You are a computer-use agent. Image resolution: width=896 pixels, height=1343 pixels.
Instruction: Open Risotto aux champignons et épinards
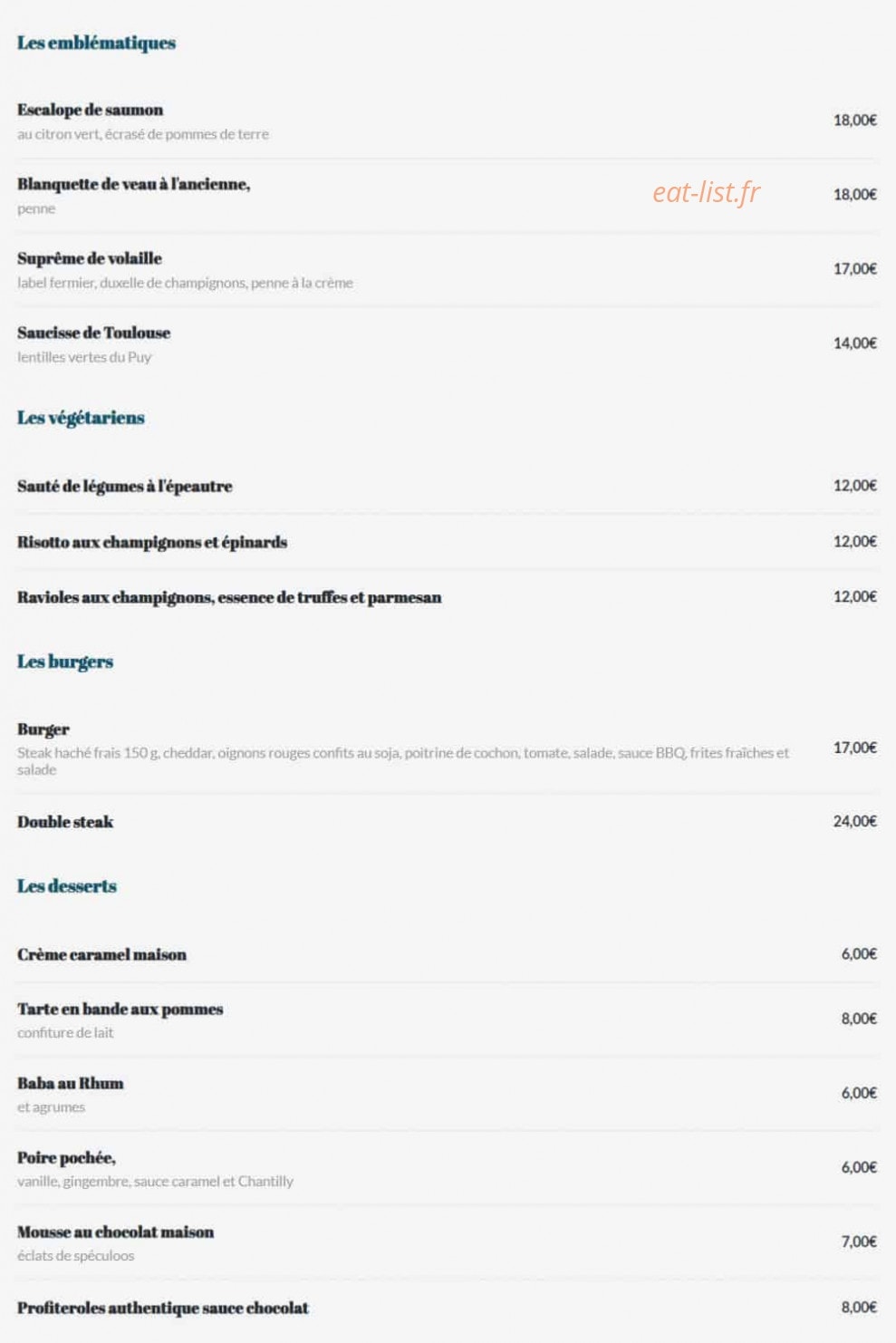(x=152, y=542)
